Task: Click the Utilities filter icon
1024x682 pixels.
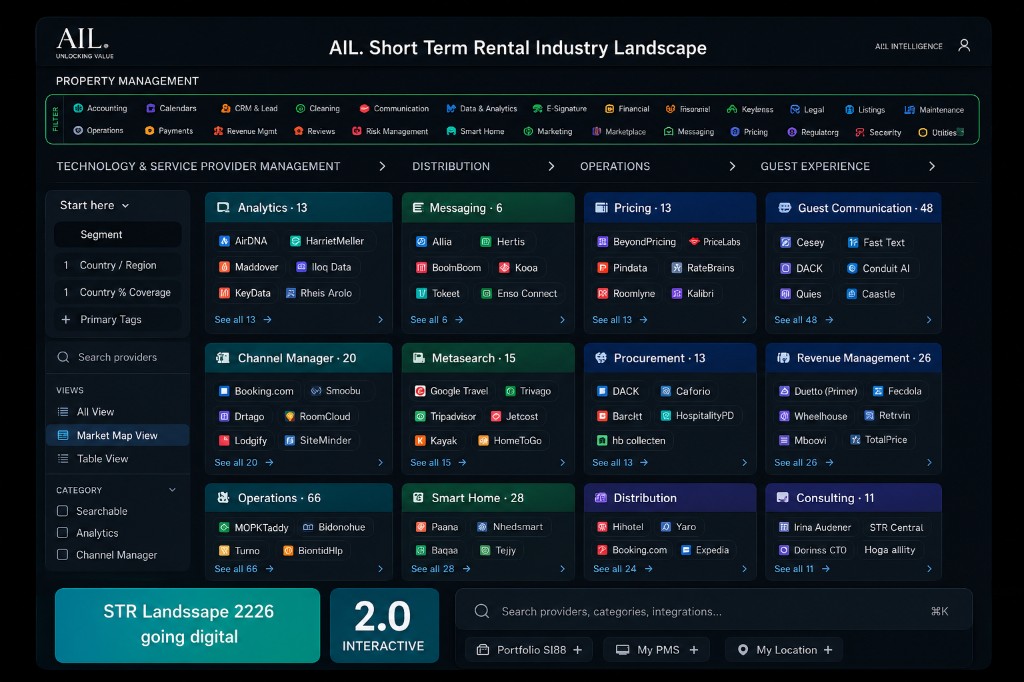Action: [x=923, y=133]
